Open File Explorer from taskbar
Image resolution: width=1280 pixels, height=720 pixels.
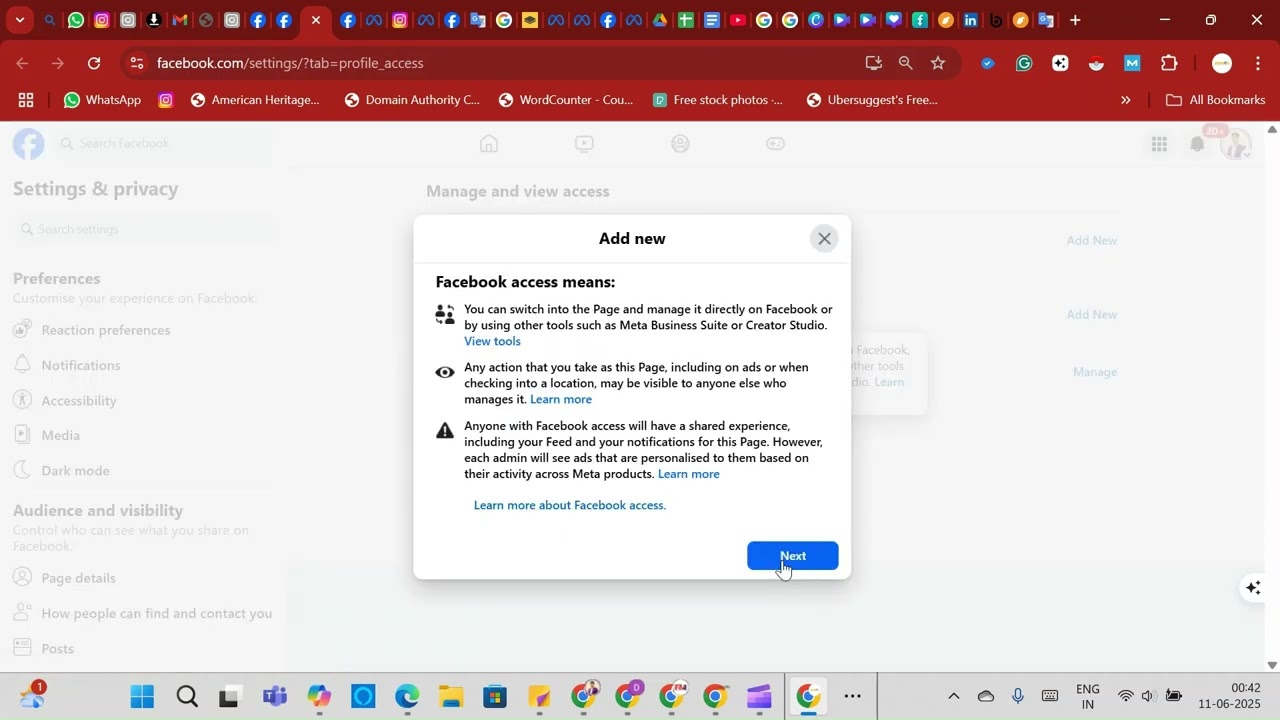(x=451, y=696)
